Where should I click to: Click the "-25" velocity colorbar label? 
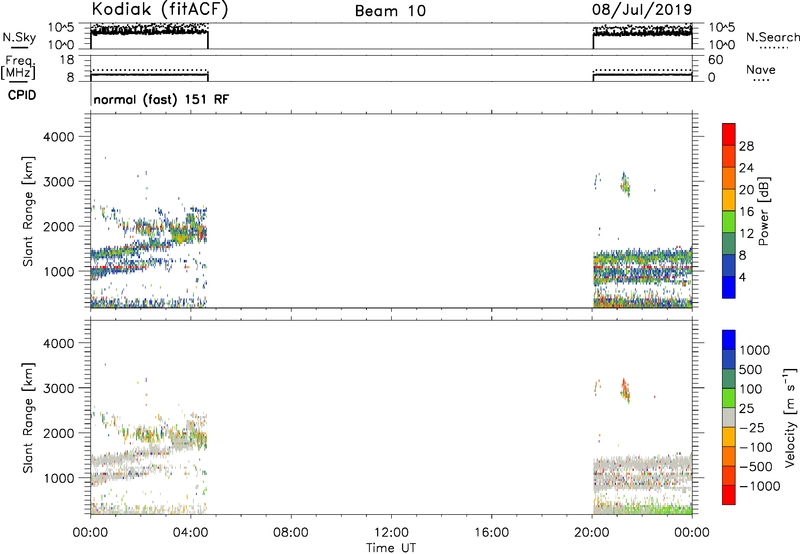coord(752,428)
